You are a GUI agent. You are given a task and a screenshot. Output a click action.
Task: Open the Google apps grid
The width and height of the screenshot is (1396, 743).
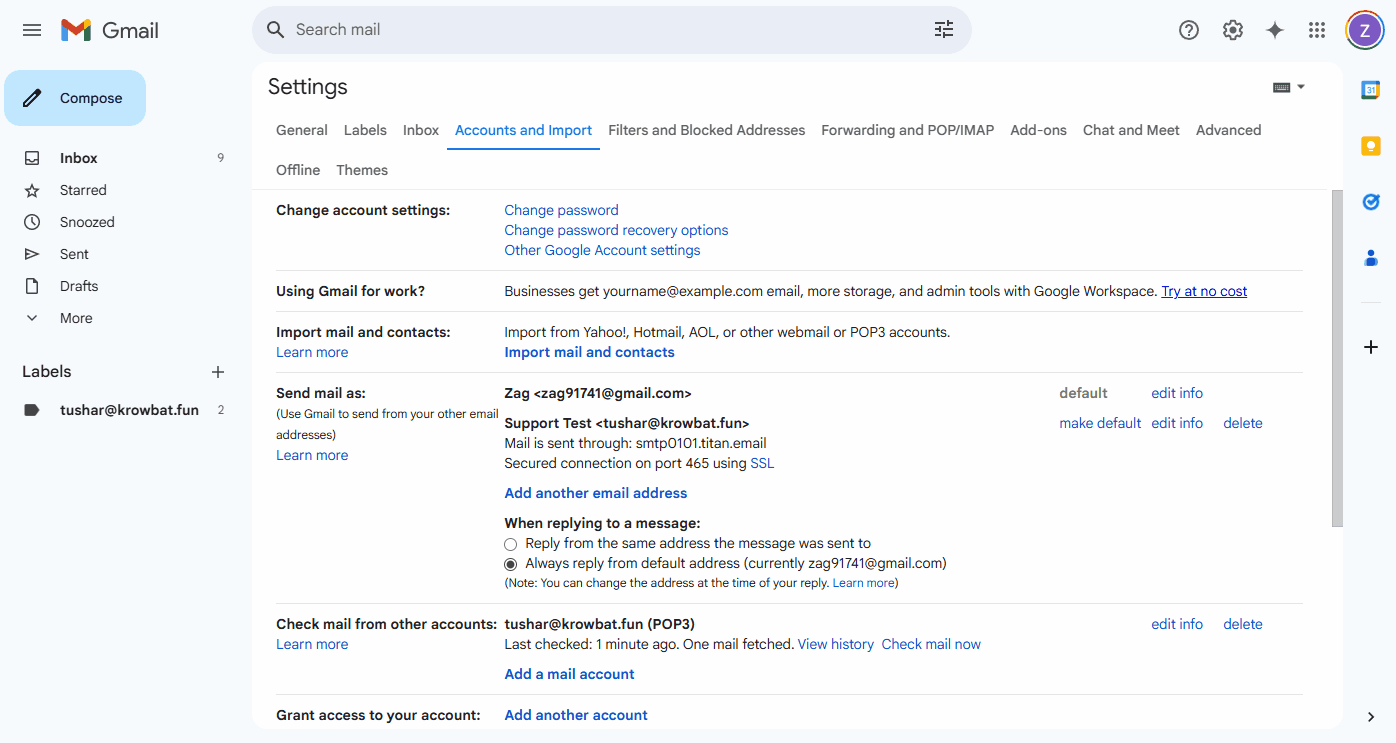tap(1317, 30)
